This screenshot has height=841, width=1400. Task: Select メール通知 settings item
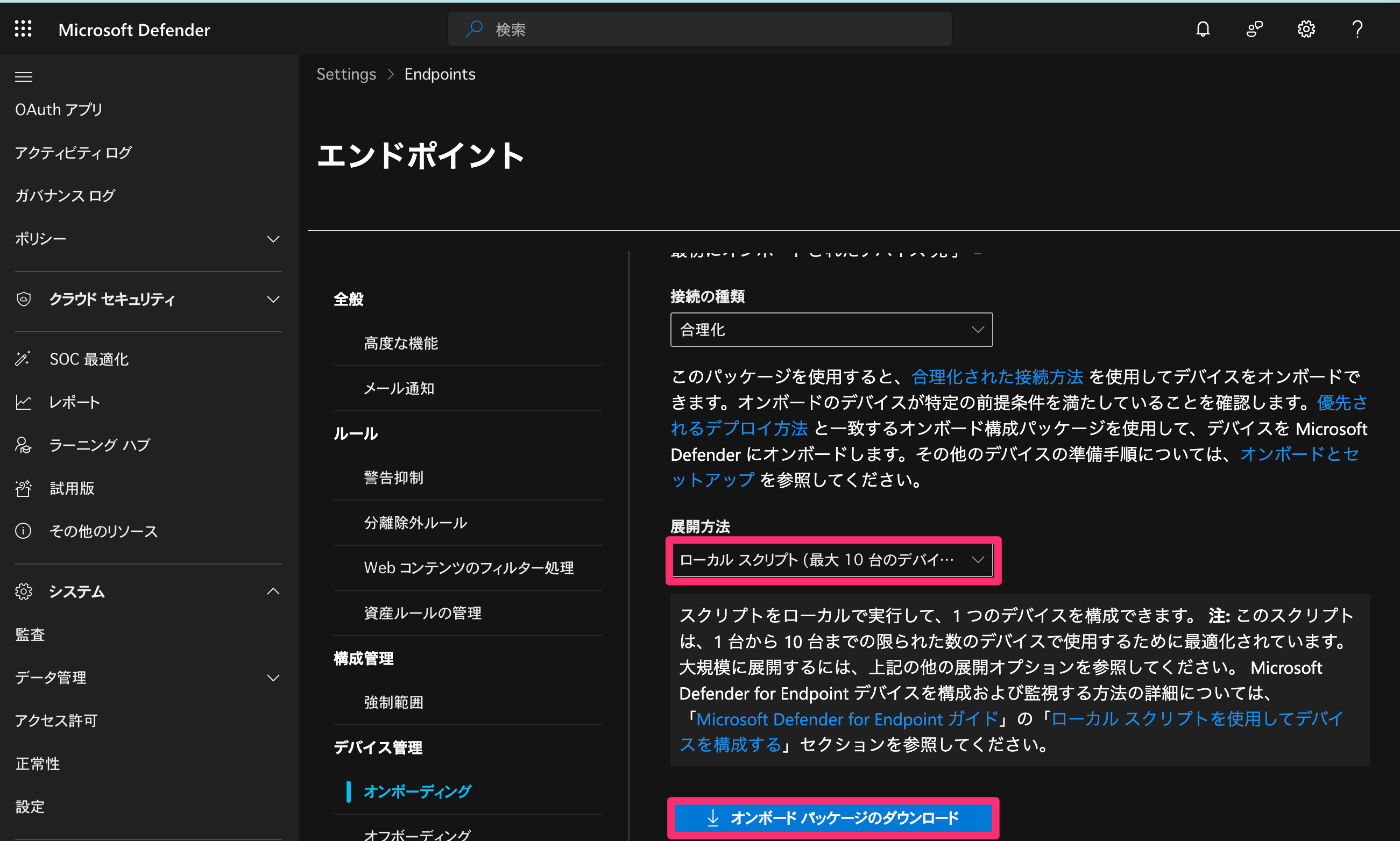399,388
